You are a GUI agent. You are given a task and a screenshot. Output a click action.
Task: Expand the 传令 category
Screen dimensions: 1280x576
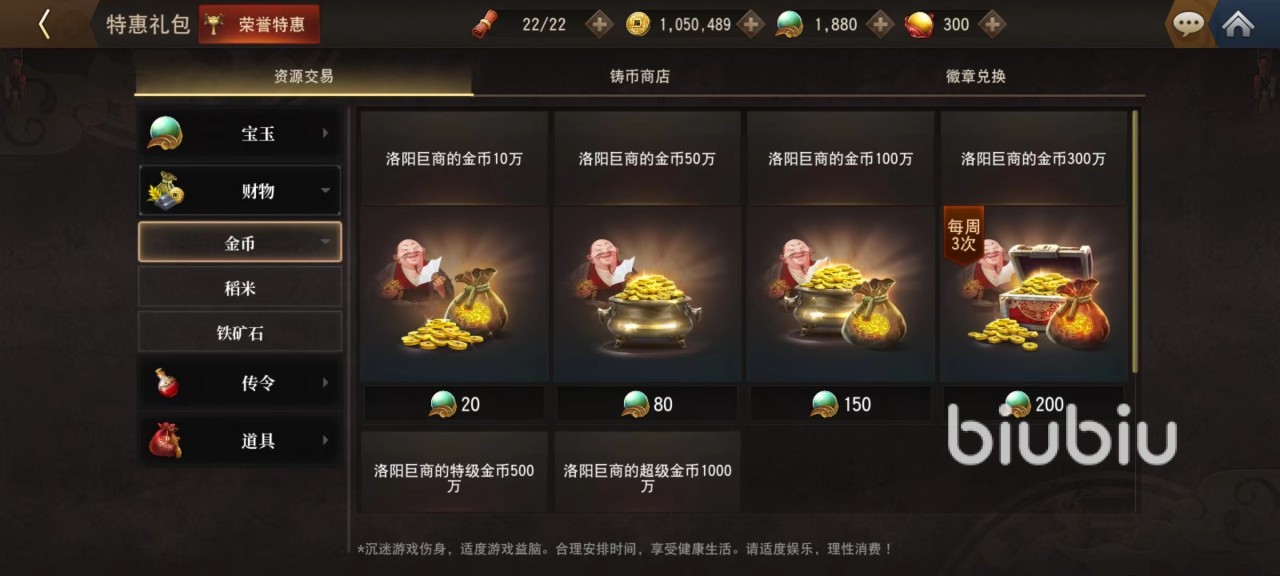(240, 383)
